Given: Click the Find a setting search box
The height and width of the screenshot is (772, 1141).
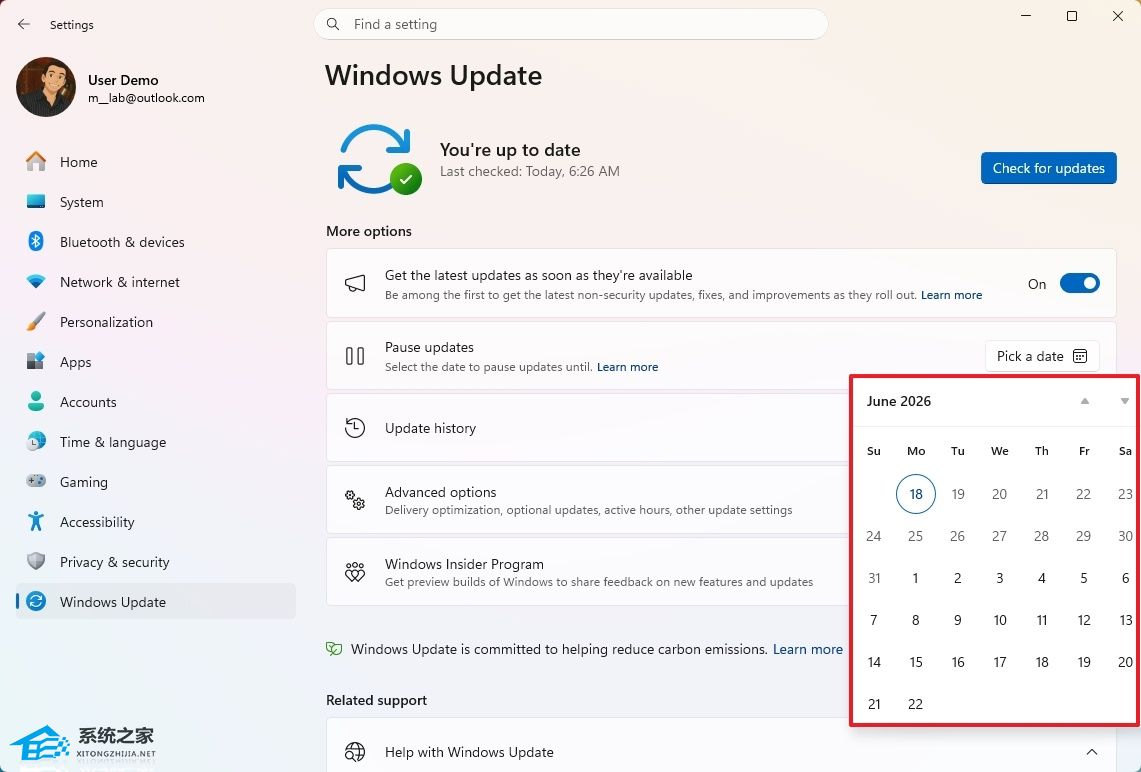Looking at the screenshot, I should coord(571,24).
